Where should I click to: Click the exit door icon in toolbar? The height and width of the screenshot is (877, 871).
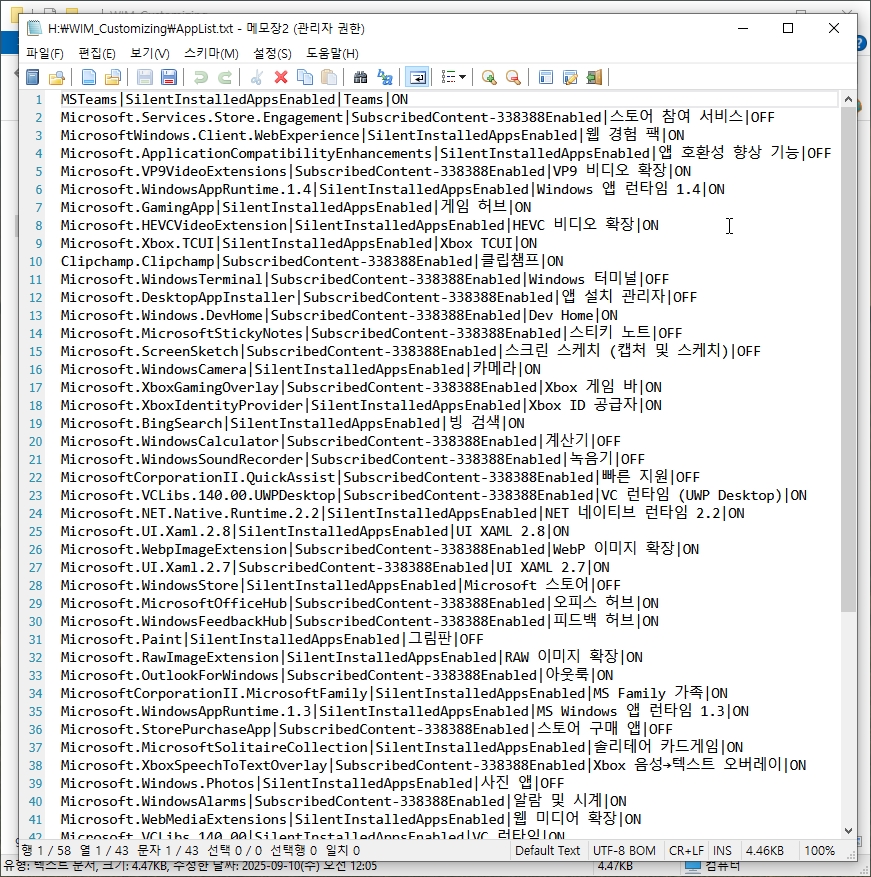click(594, 77)
